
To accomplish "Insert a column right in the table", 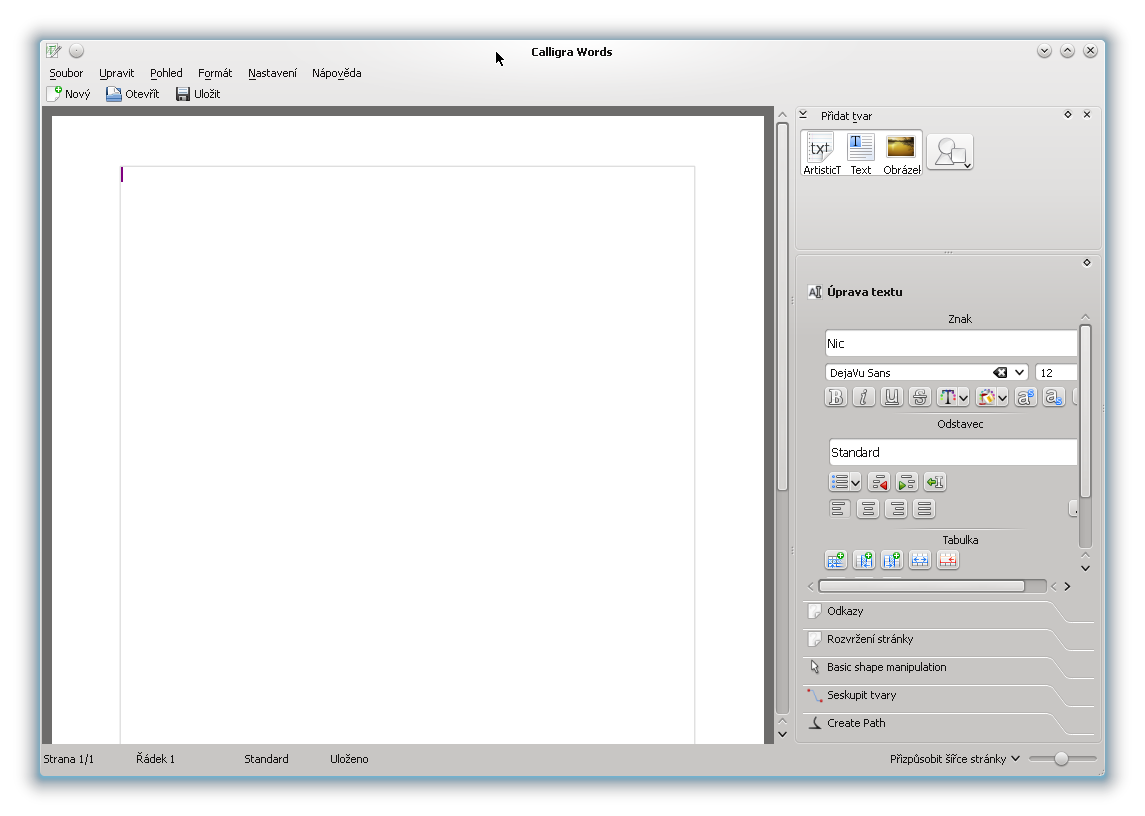I will (892, 560).
